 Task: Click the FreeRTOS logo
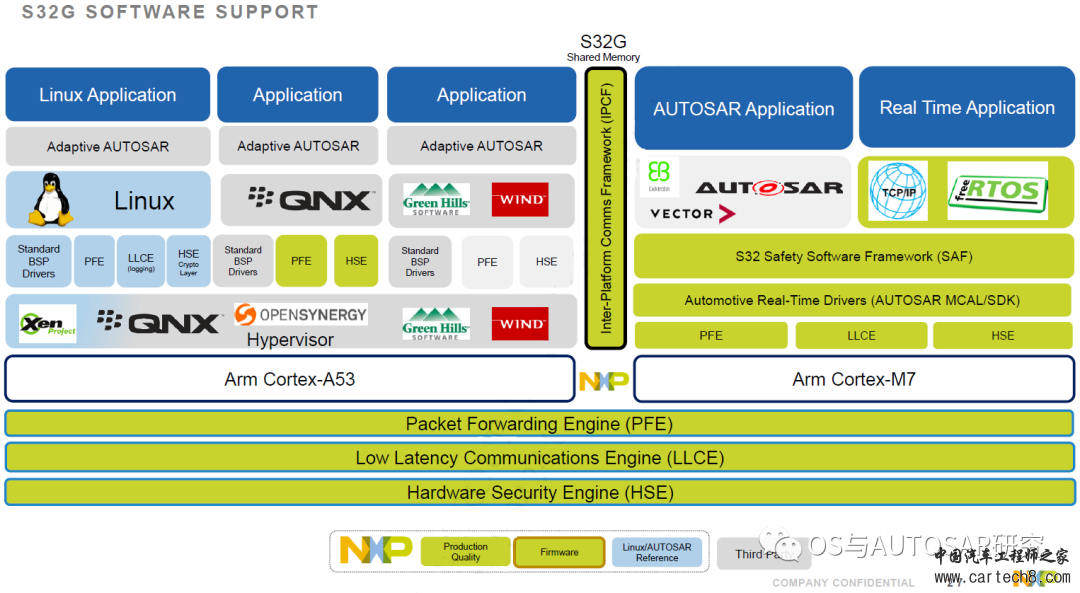click(997, 191)
